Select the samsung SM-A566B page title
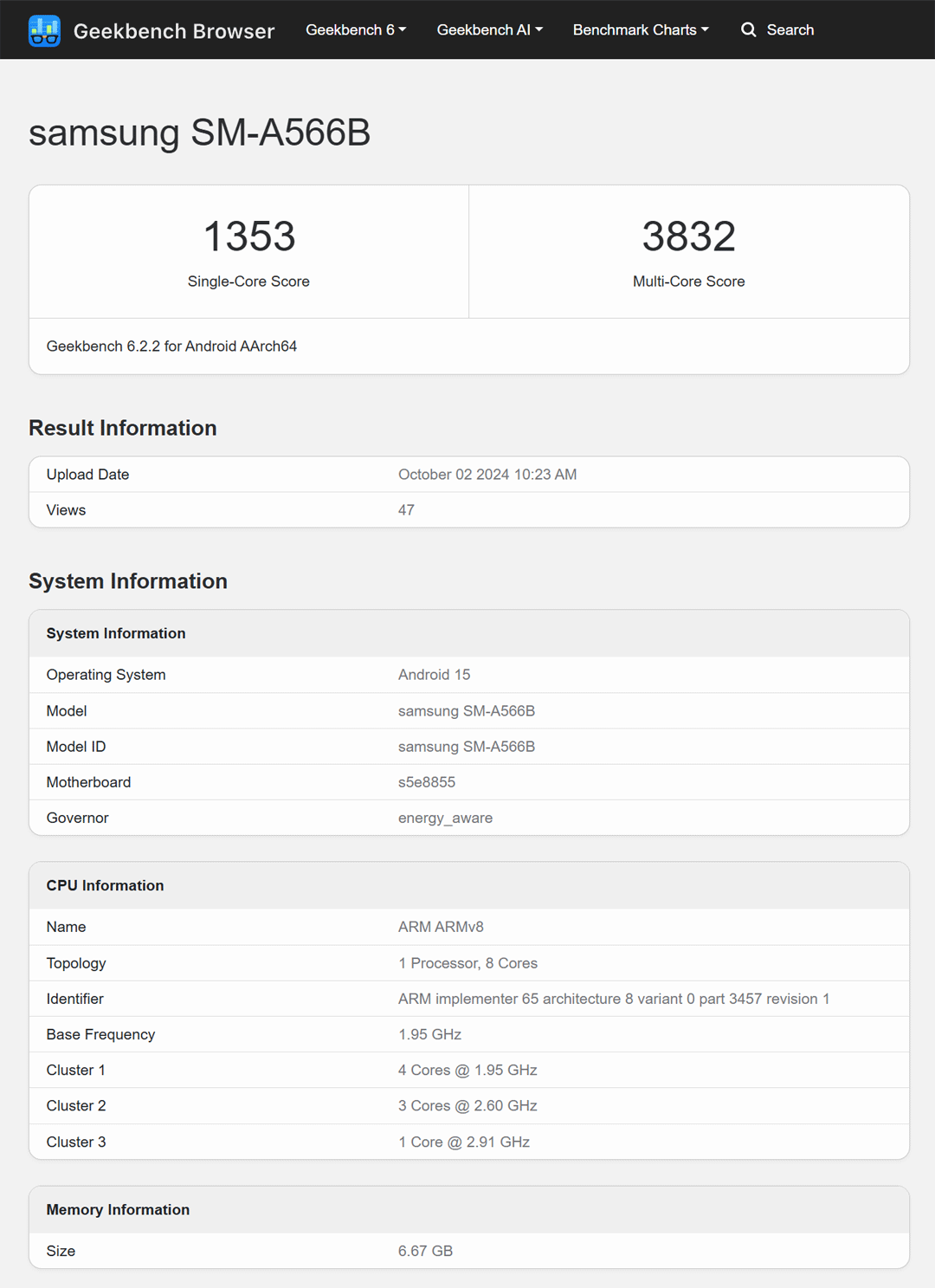The width and height of the screenshot is (935, 1288). click(x=200, y=133)
